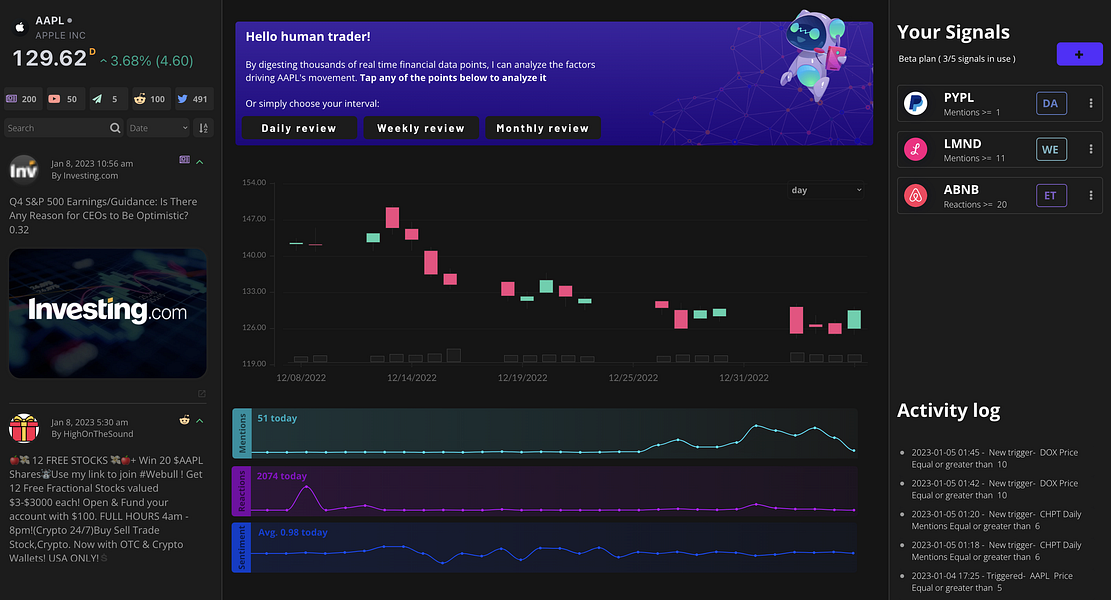Click the Investing.com author avatar
Viewport: 1111px width, 600px height.
(x=23, y=169)
